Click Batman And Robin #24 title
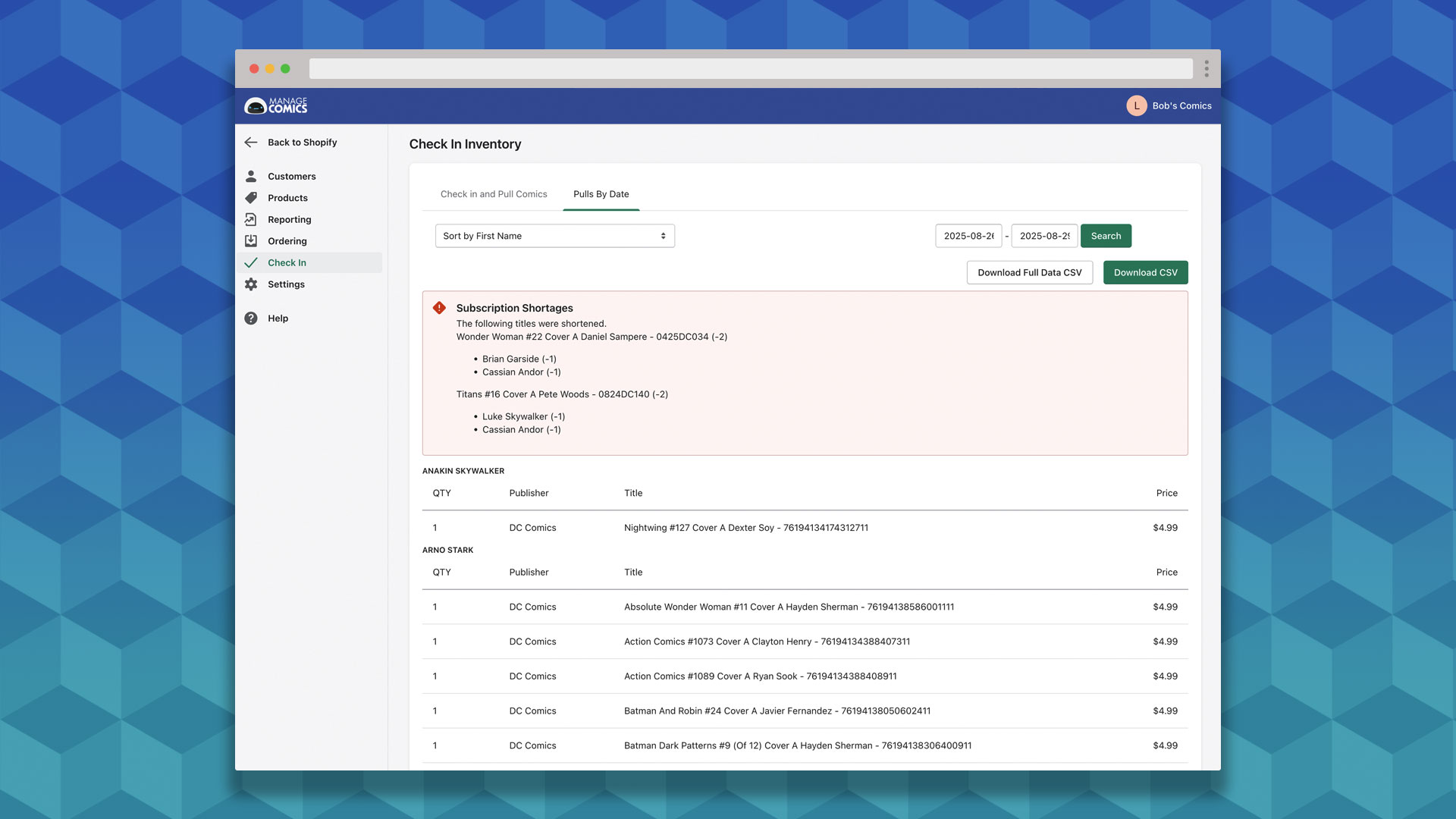The image size is (1456, 819). [x=777, y=711]
